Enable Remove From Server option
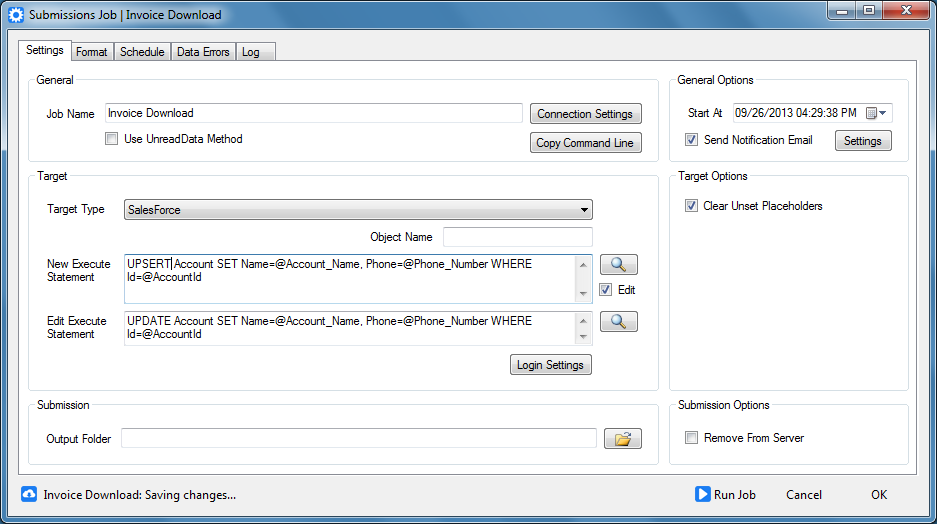 [691, 438]
